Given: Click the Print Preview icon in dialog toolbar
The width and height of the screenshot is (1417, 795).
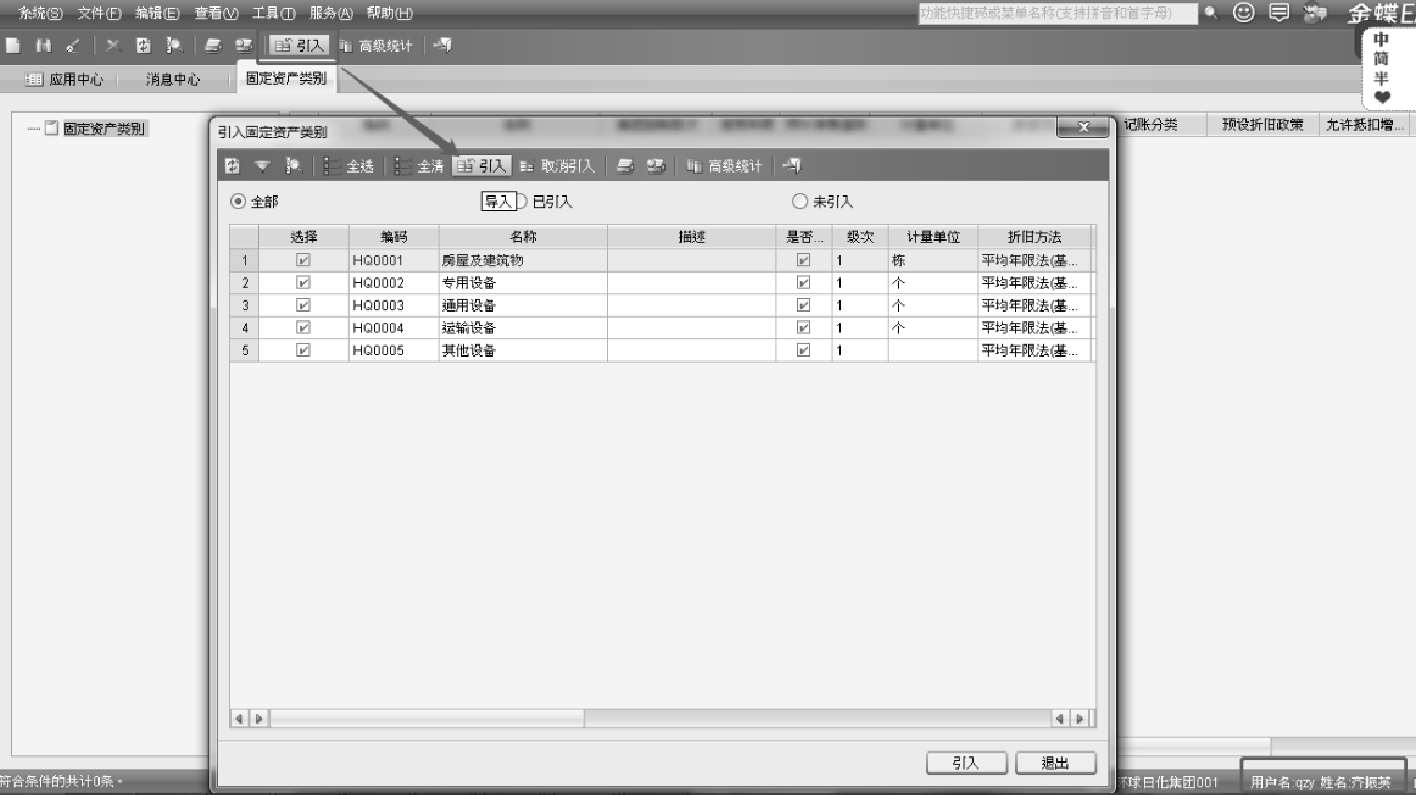Looking at the screenshot, I should (656, 166).
